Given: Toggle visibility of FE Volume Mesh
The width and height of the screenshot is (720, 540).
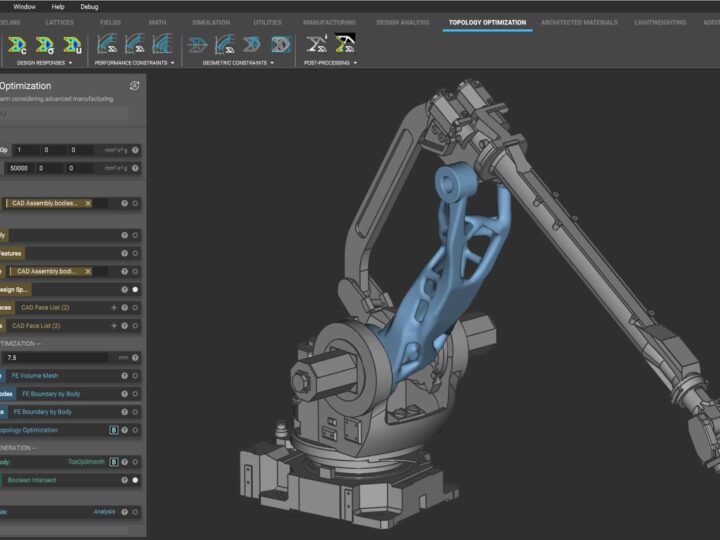Looking at the screenshot, I should [x=135, y=376].
